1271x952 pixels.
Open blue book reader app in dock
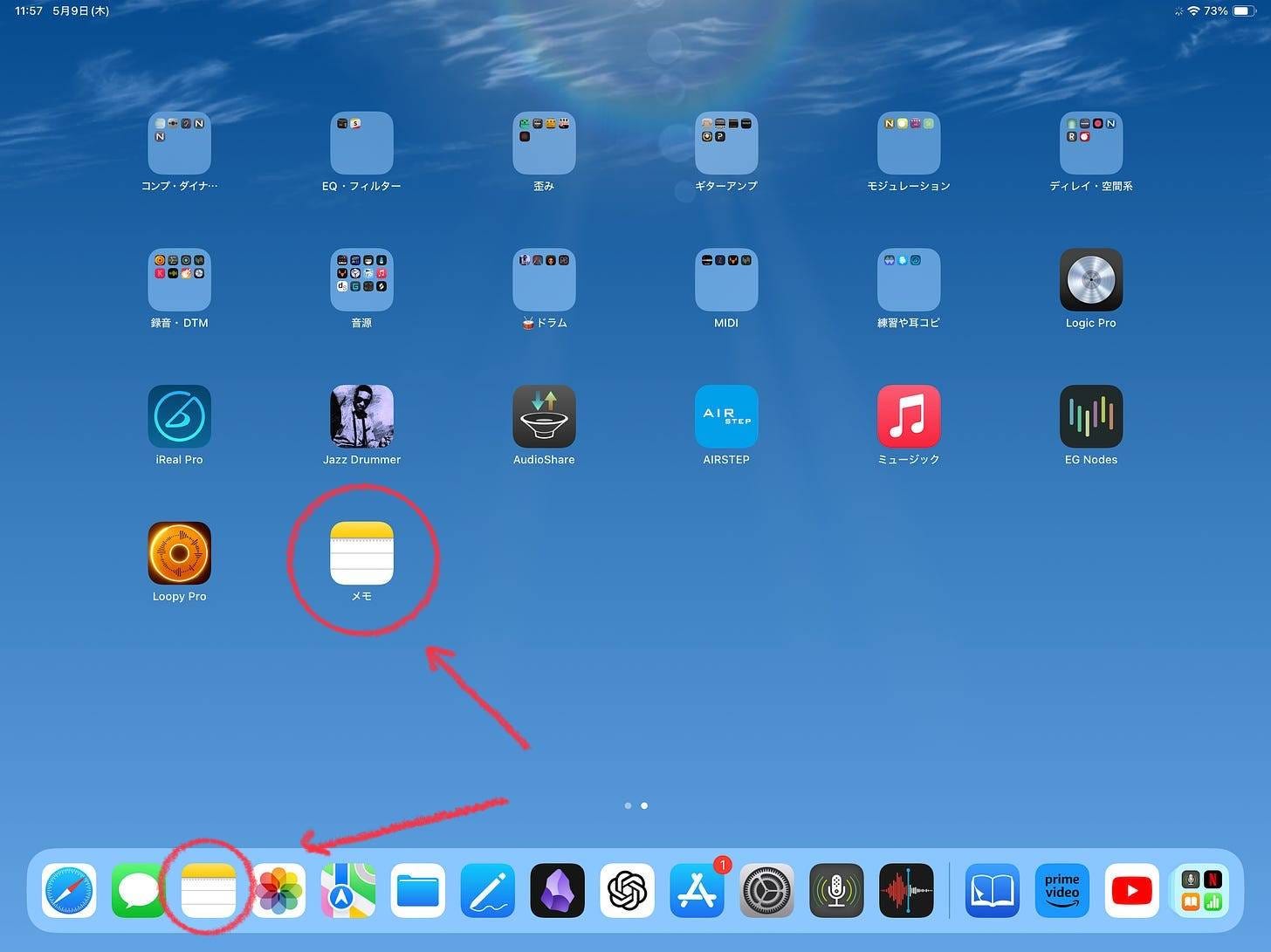point(993,891)
